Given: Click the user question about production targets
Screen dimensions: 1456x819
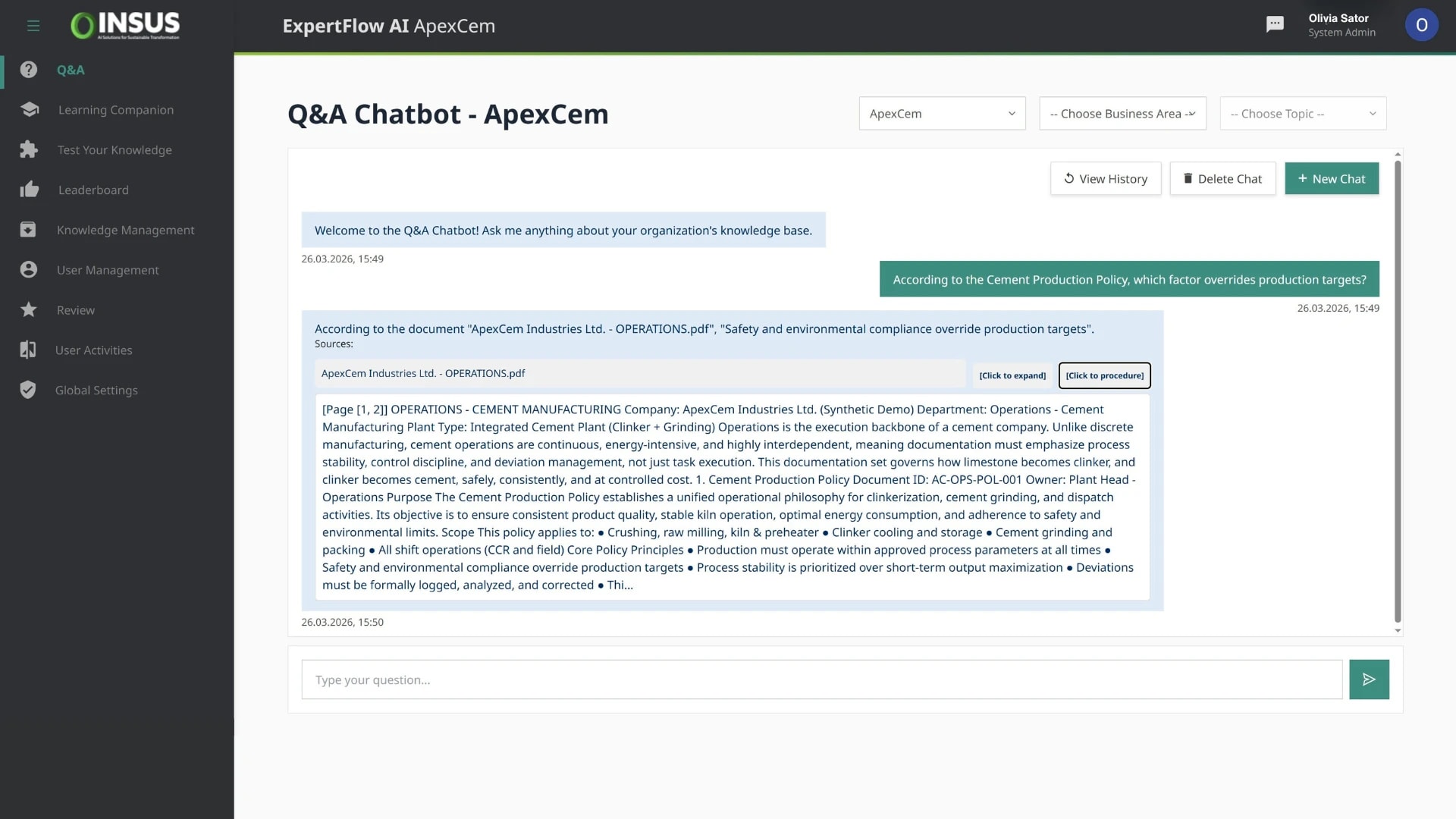Looking at the screenshot, I should pyautogui.click(x=1129, y=279).
